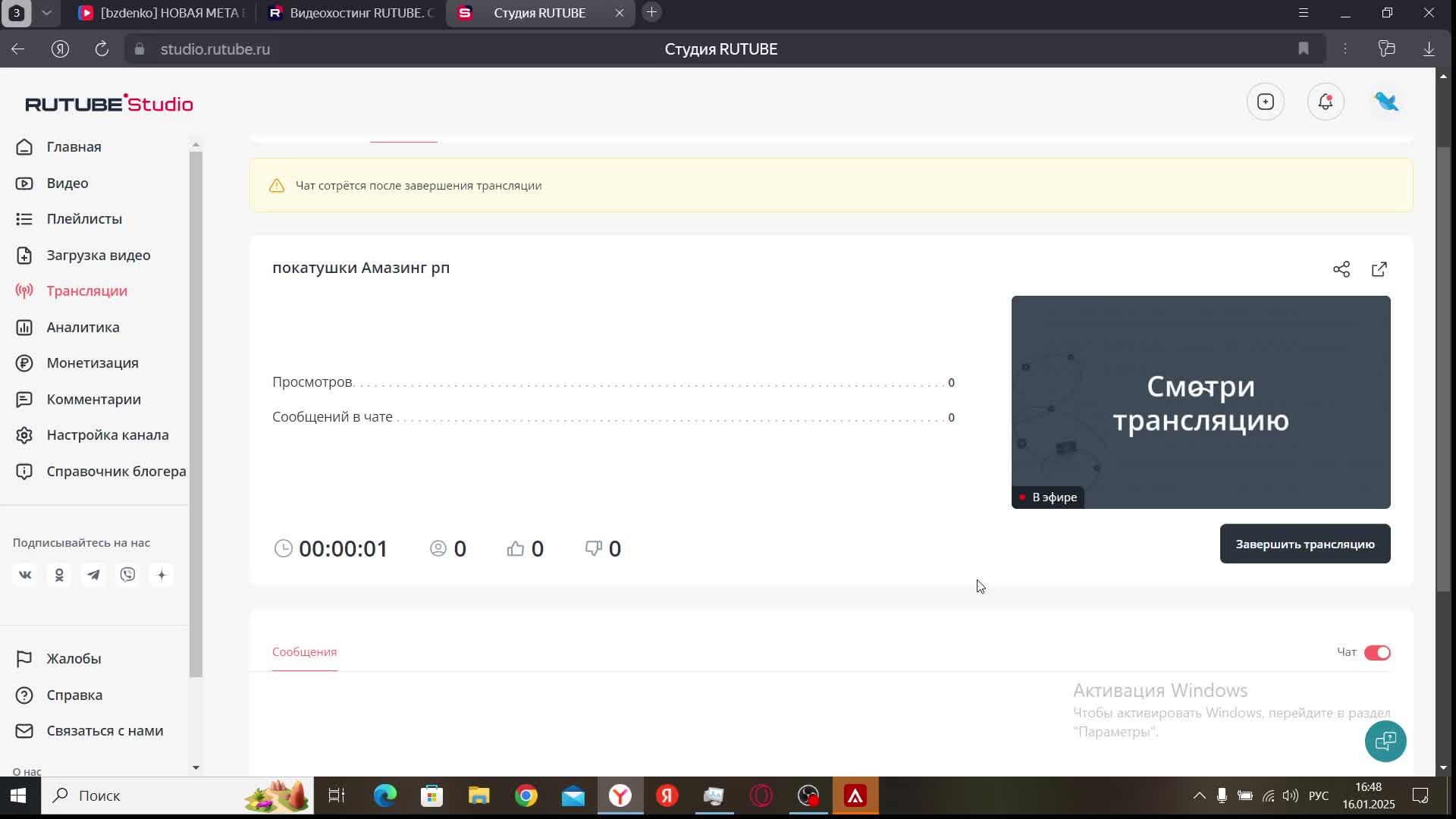This screenshot has height=819, width=1456.
Task: Click the share stream icon
Action: 1341,269
